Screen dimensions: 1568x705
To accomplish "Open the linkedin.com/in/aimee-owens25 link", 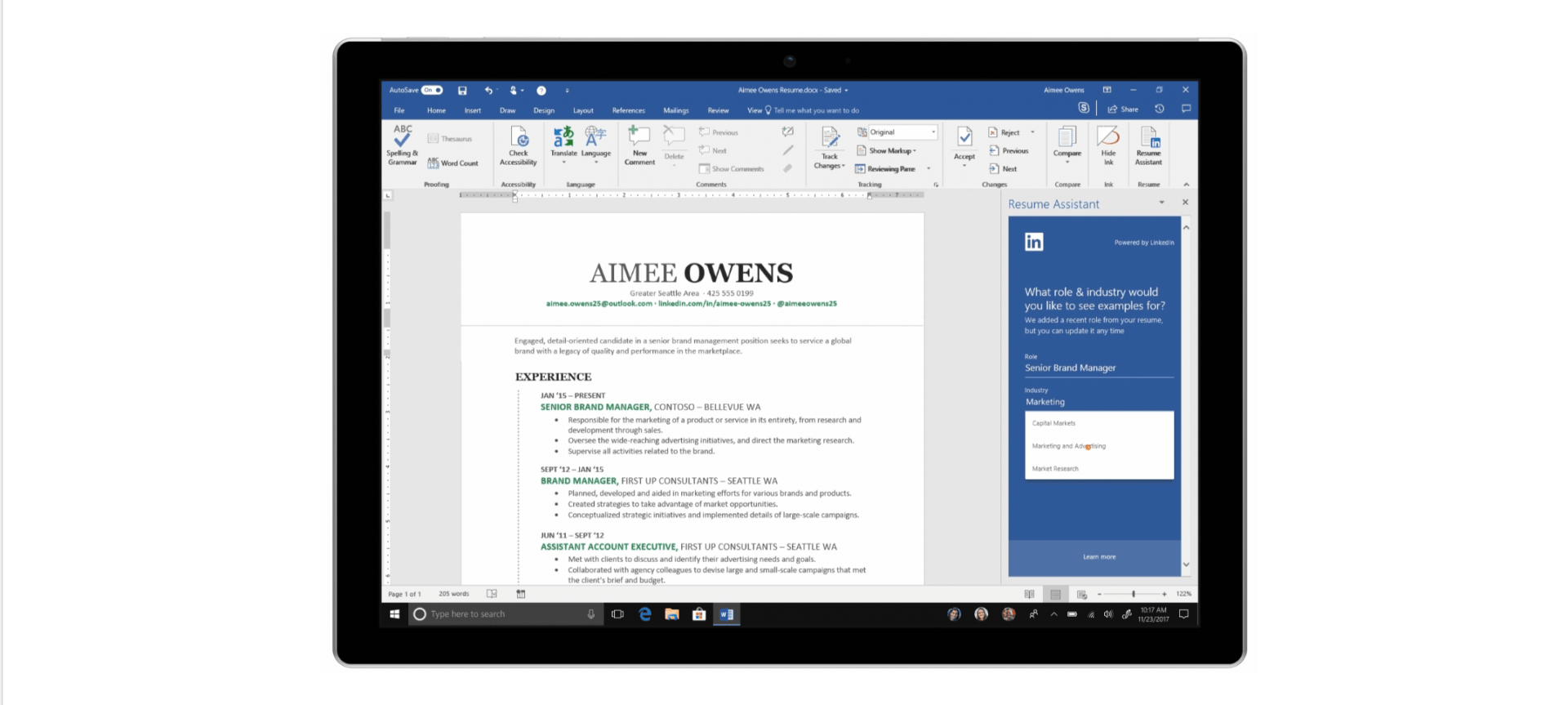I will (x=715, y=304).
